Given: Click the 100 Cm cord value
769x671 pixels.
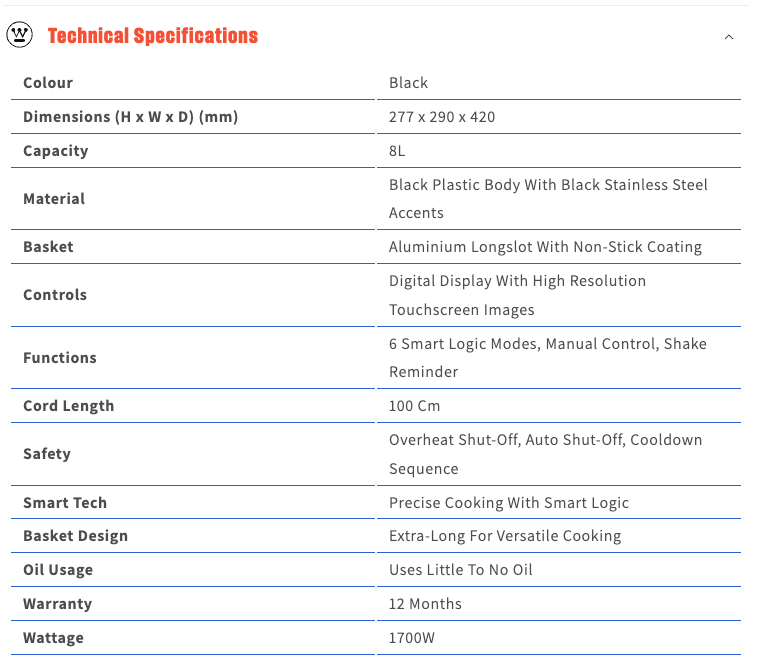Looking at the screenshot, I should pos(414,406).
